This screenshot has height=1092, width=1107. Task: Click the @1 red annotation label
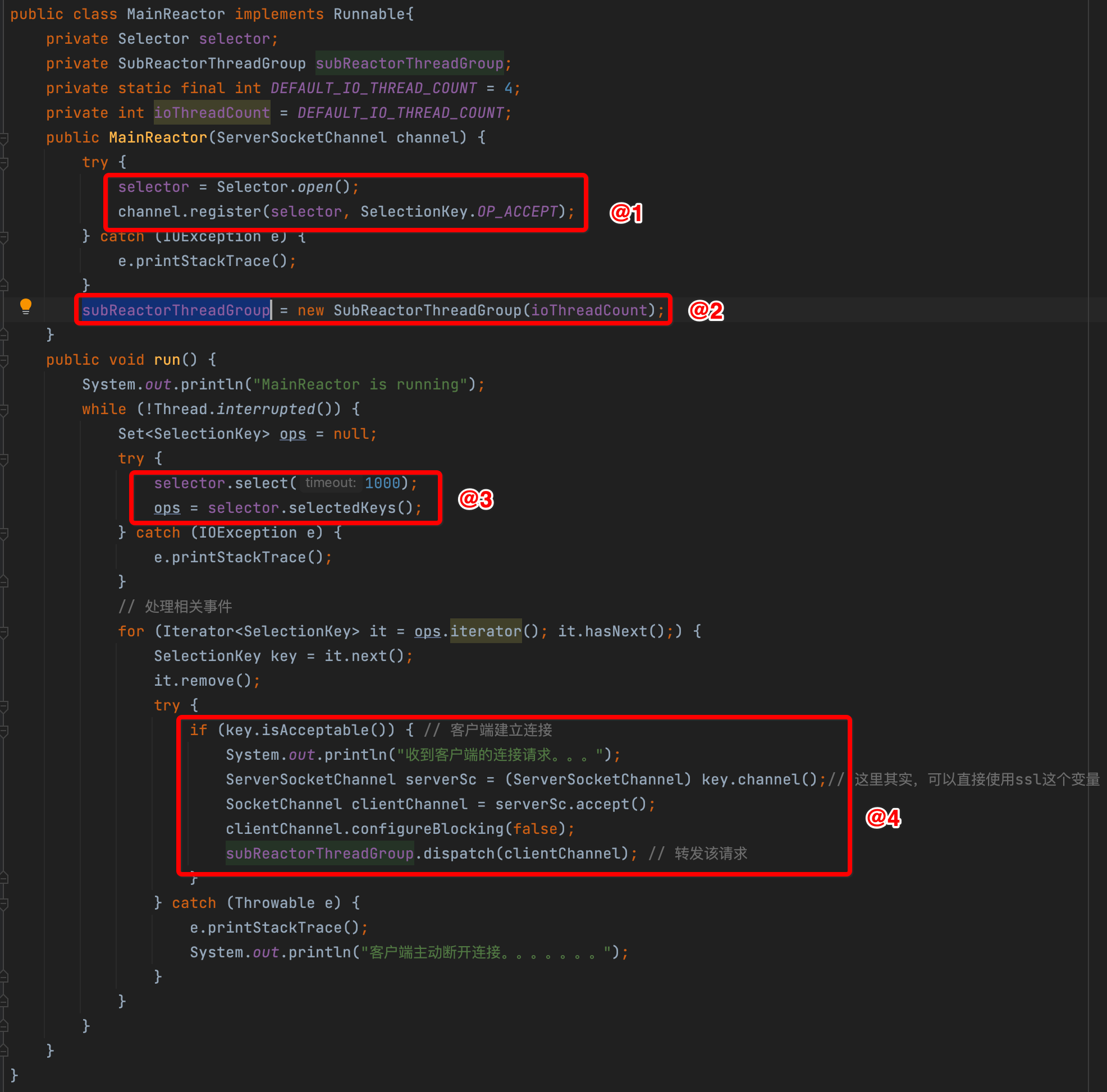click(x=626, y=213)
